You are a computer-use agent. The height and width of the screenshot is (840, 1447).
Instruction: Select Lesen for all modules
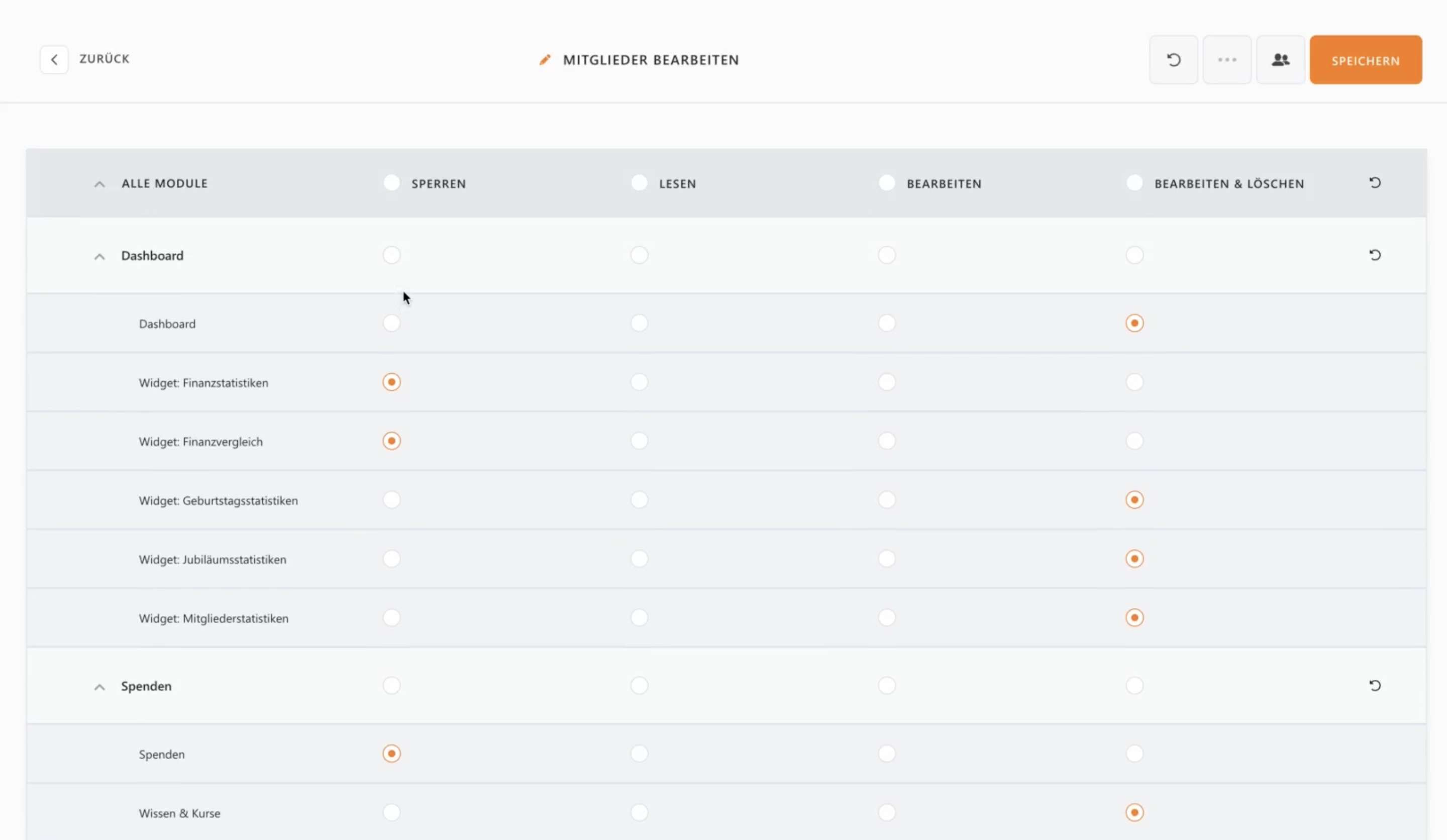point(639,182)
